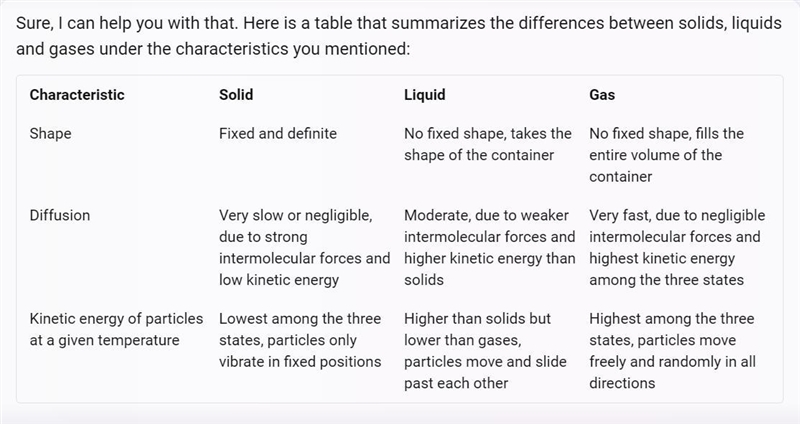Click the Kinetic energy of particles row label
Image resolution: width=800 pixels, height=424 pixels.
116,330
